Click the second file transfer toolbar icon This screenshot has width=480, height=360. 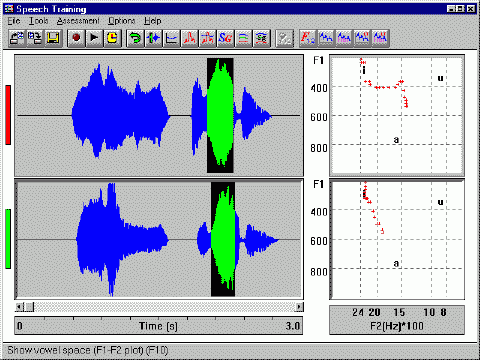pos(35,38)
